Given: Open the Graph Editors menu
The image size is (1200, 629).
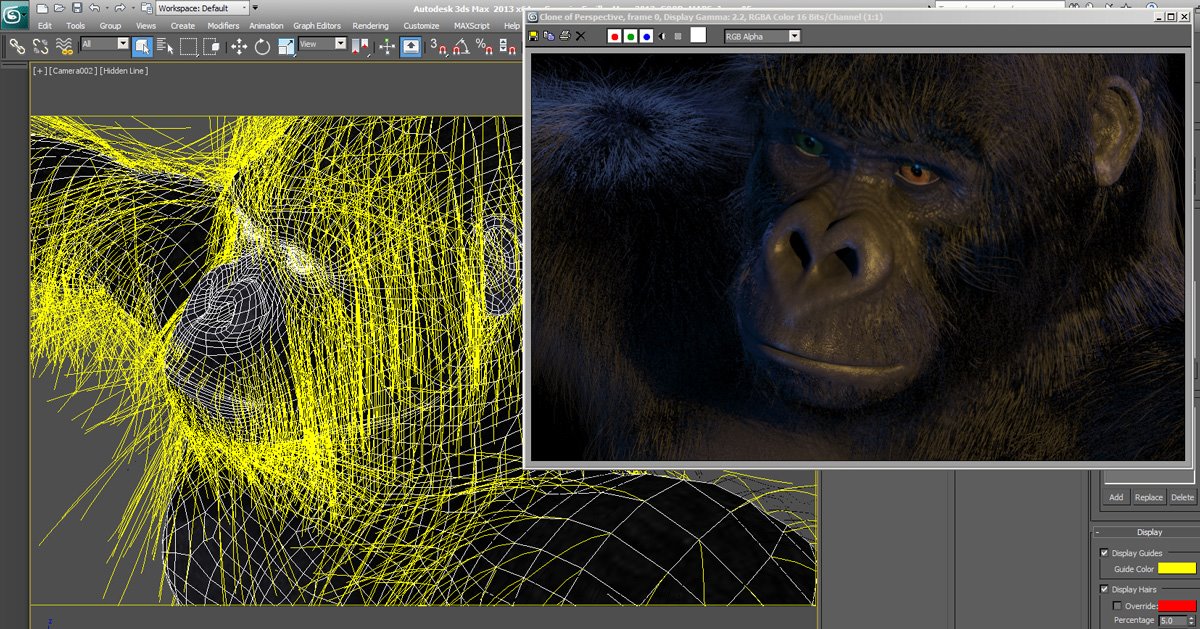Looking at the screenshot, I should [x=317, y=26].
